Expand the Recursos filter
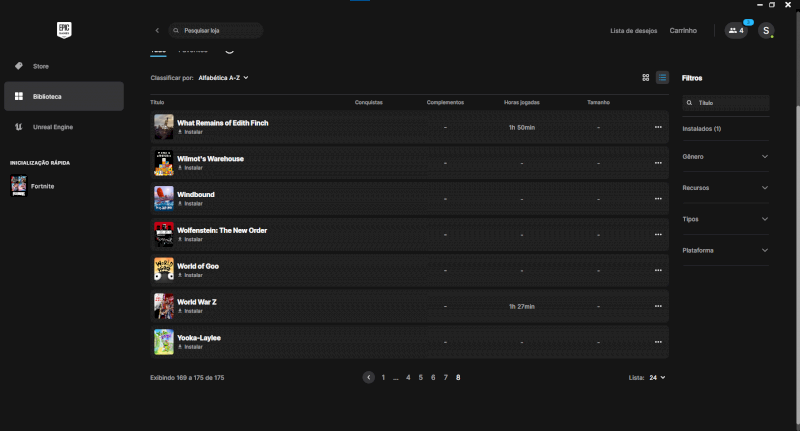 [725, 188]
